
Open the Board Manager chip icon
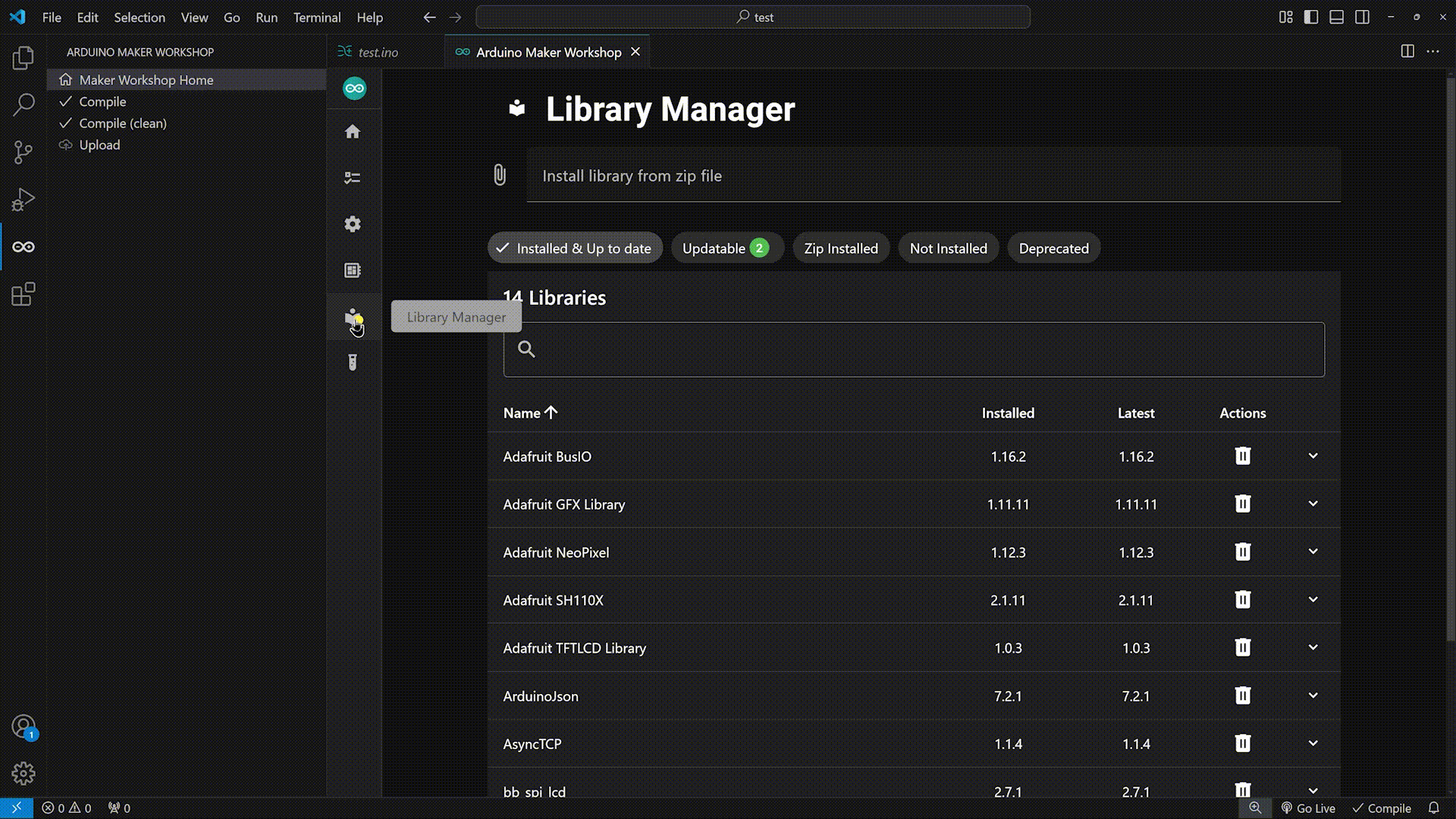tap(353, 271)
